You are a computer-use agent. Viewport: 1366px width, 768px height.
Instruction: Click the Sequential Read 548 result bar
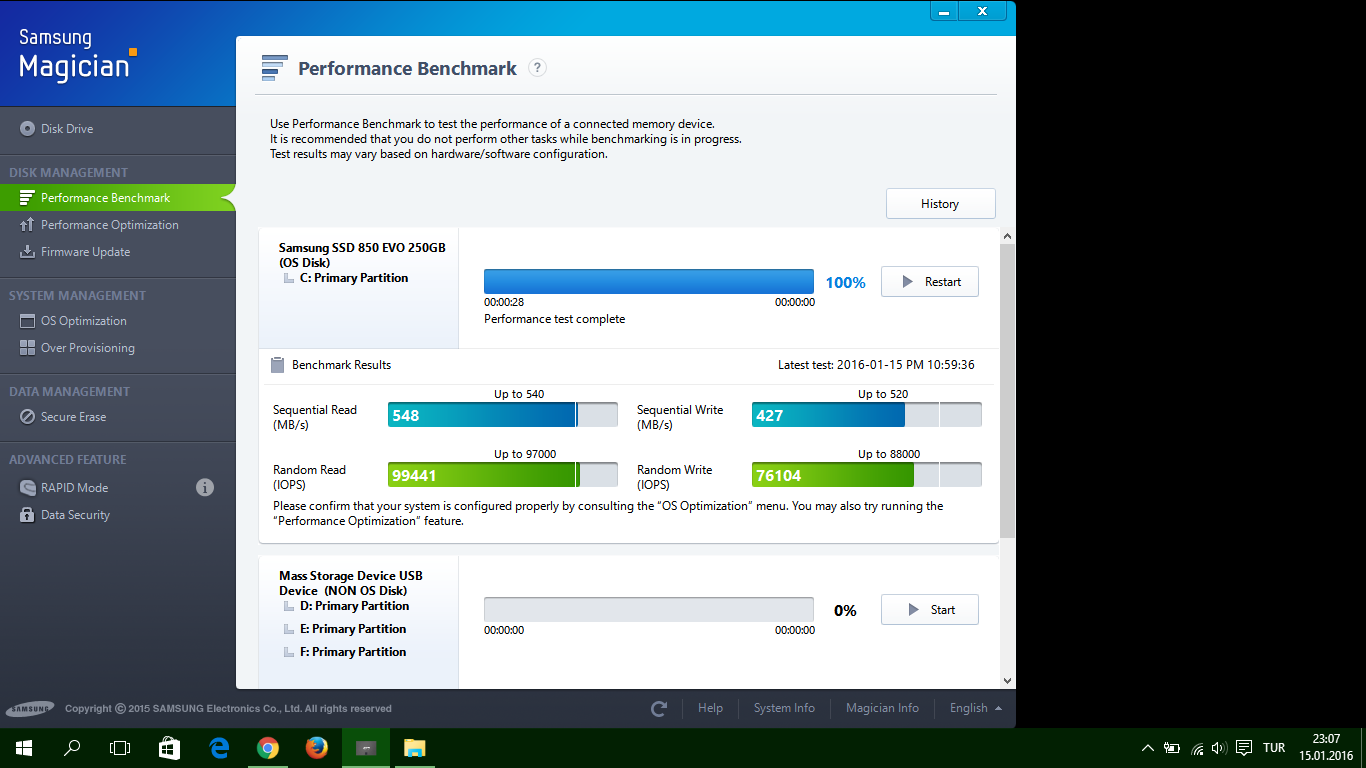click(x=503, y=415)
